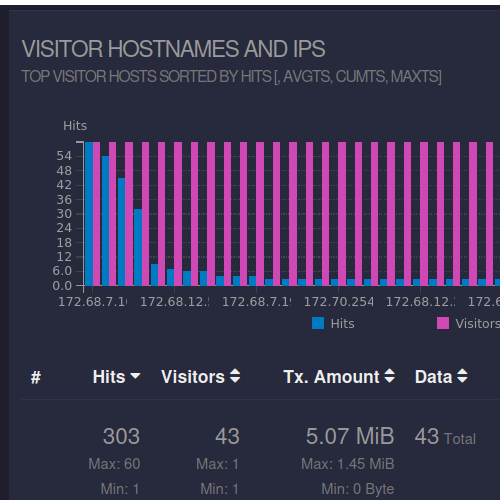500x500 pixels.
Task: Toggle the blue Hits legend swatch
Action: [x=318, y=323]
